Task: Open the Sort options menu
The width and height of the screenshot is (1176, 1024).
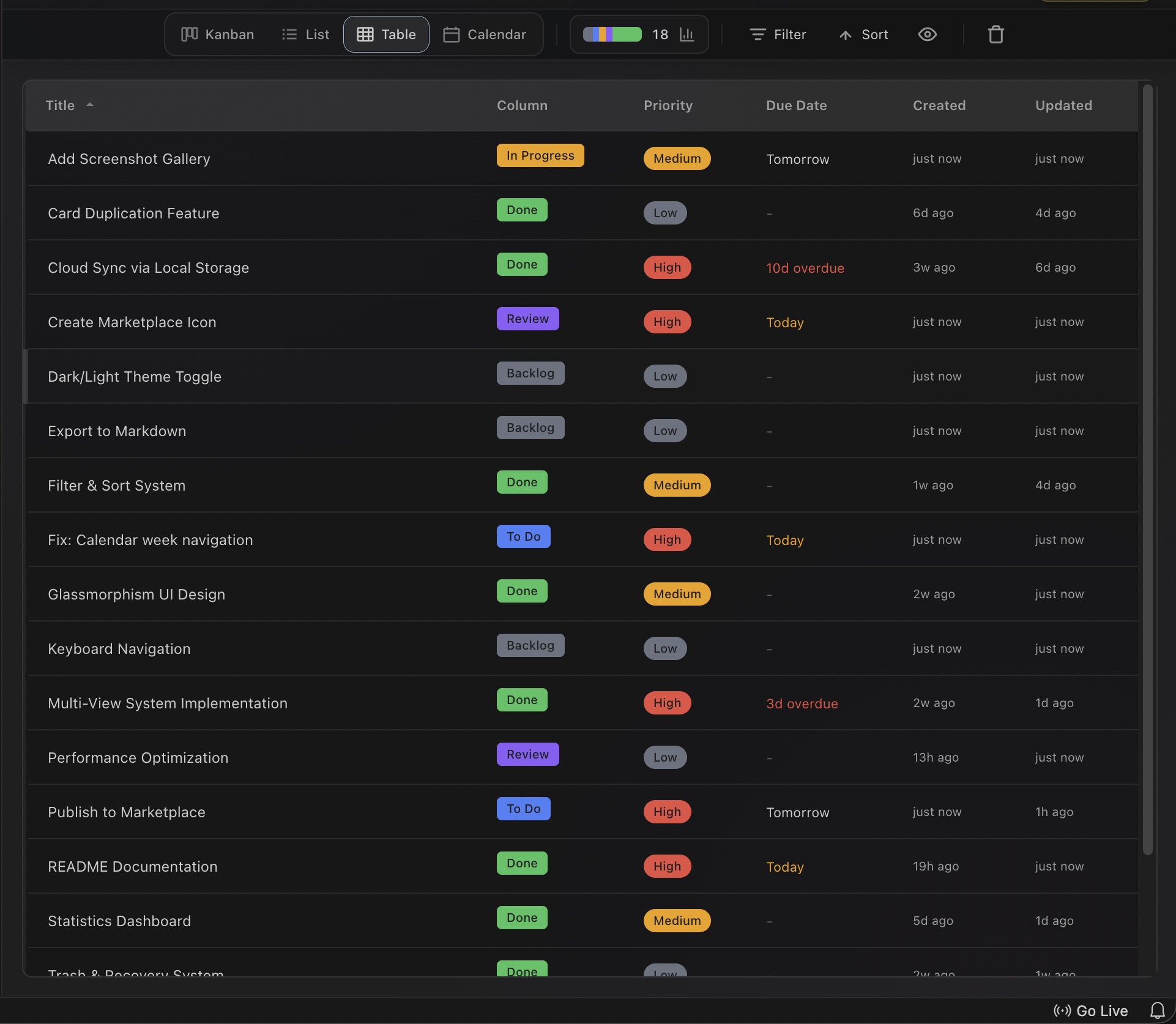Action: [863, 34]
